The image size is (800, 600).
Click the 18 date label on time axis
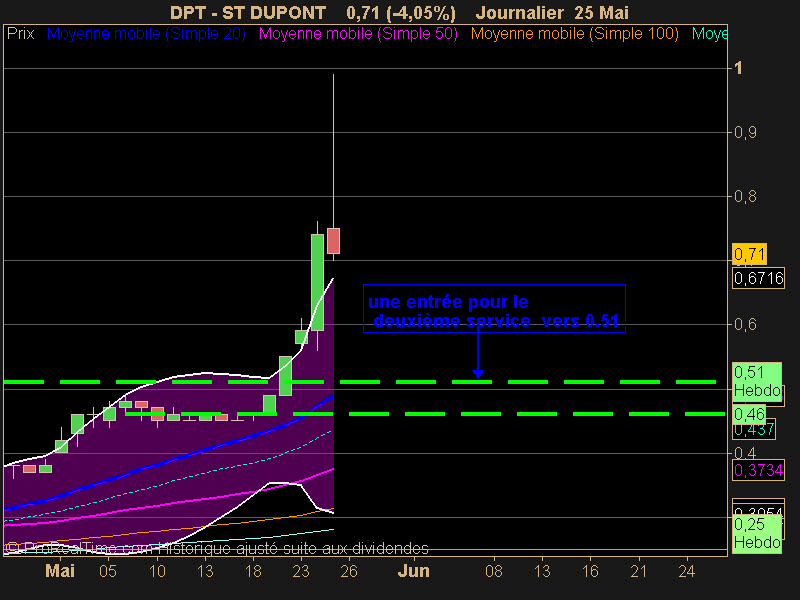(x=253, y=571)
